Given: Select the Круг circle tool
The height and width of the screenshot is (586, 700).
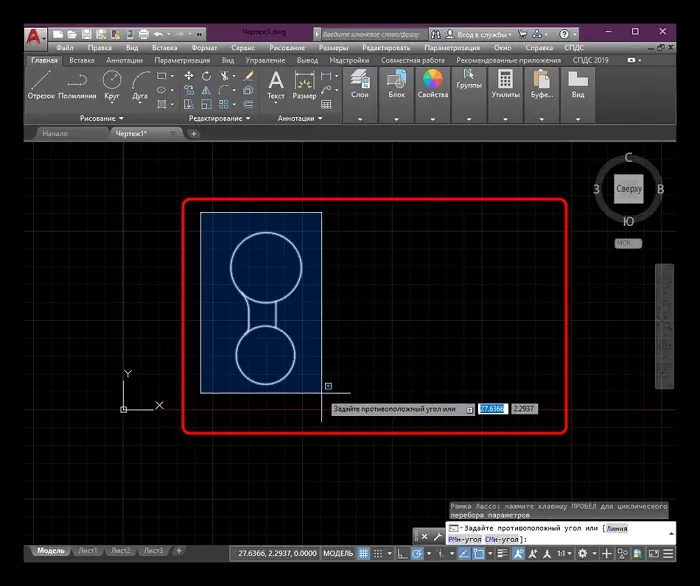Looking at the screenshot, I should click(112, 85).
